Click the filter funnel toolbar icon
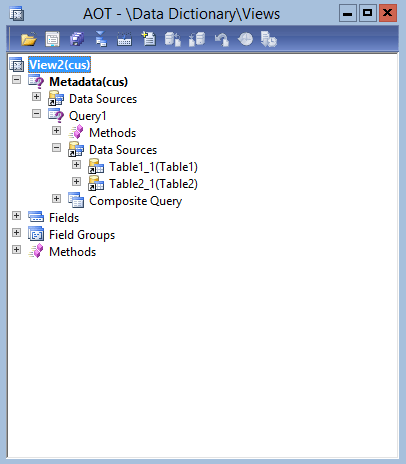Image resolution: width=406 pixels, height=464 pixels. pos(101,39)
